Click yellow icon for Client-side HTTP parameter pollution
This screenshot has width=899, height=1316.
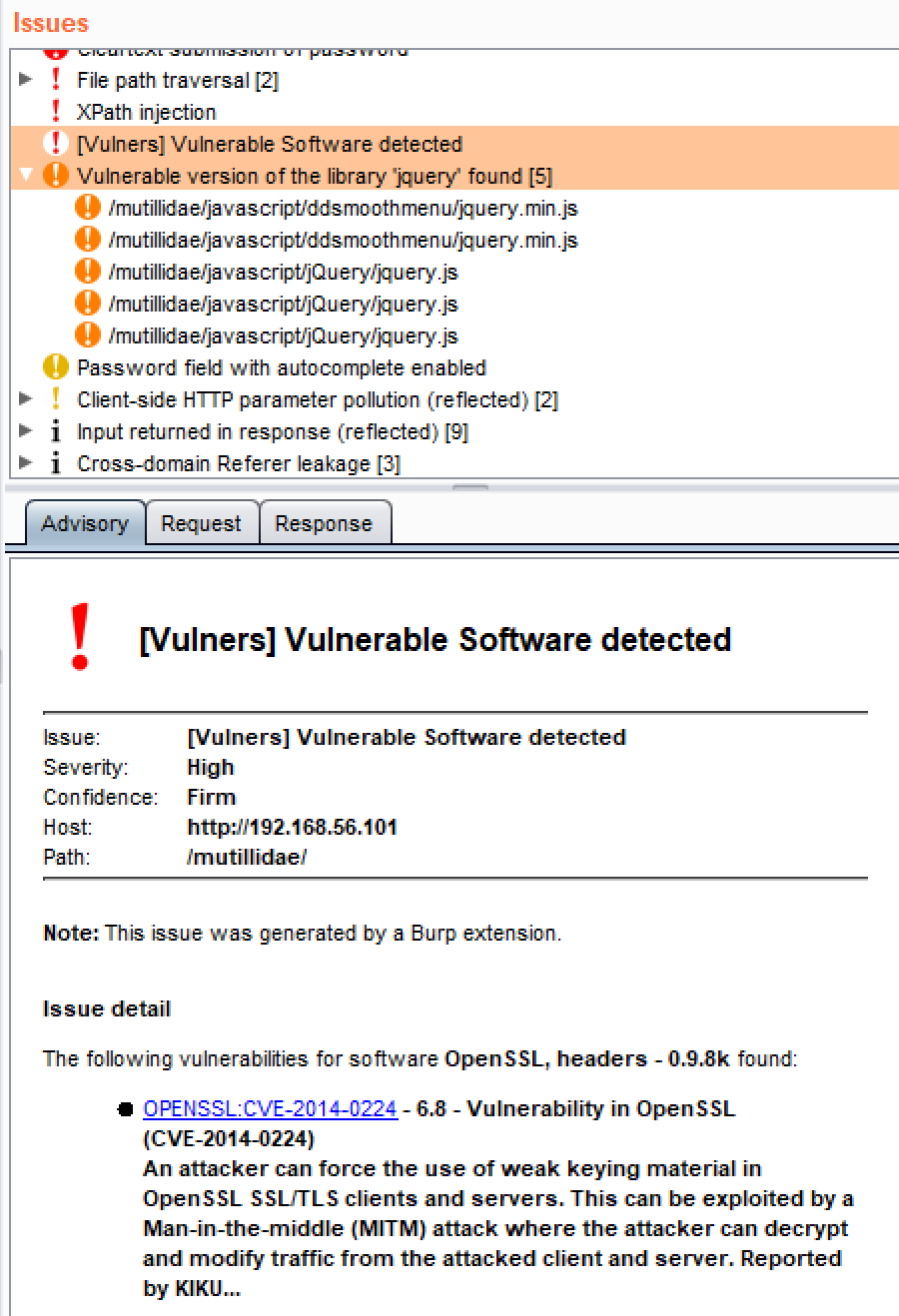pos(56,399)
